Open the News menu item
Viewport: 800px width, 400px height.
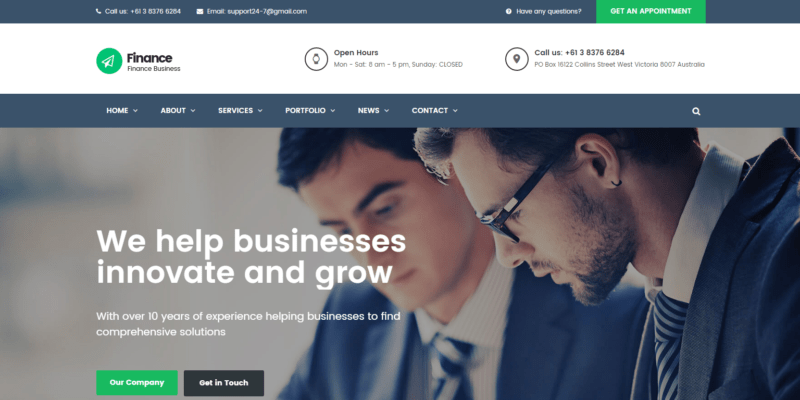(373, 111)
